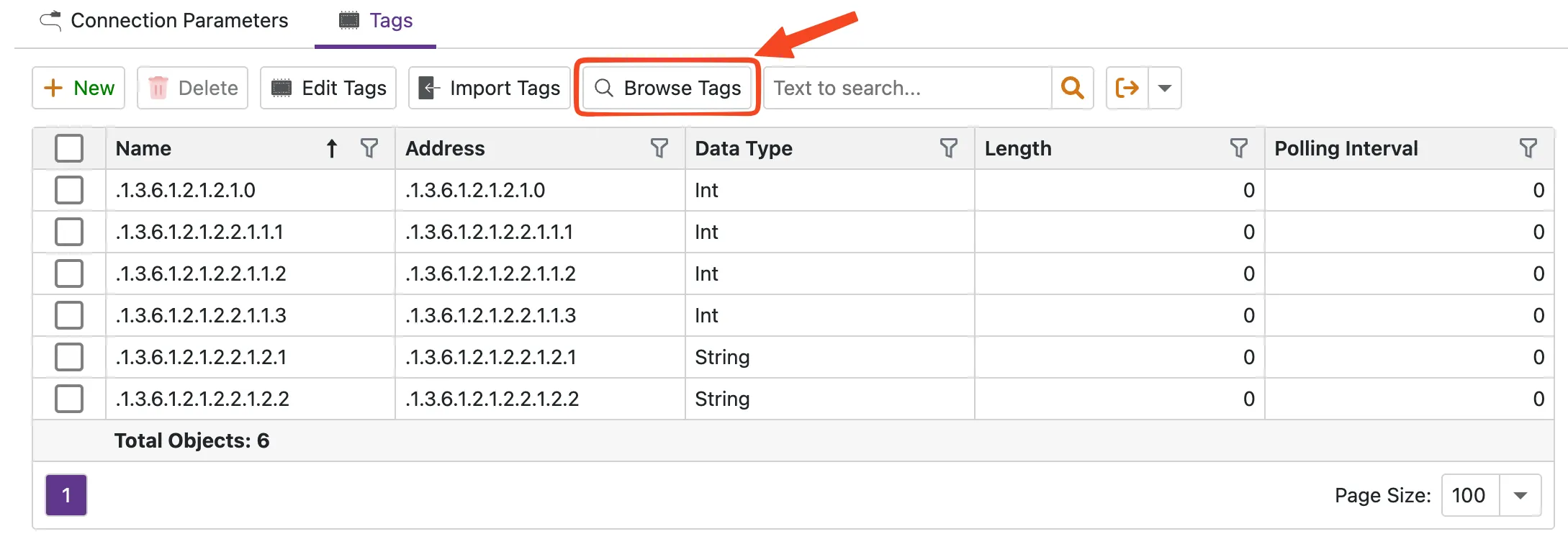The height and width of the screenshot is (534, 1568).
Task: Click the Browse Tags button
Action: (667, 88)
